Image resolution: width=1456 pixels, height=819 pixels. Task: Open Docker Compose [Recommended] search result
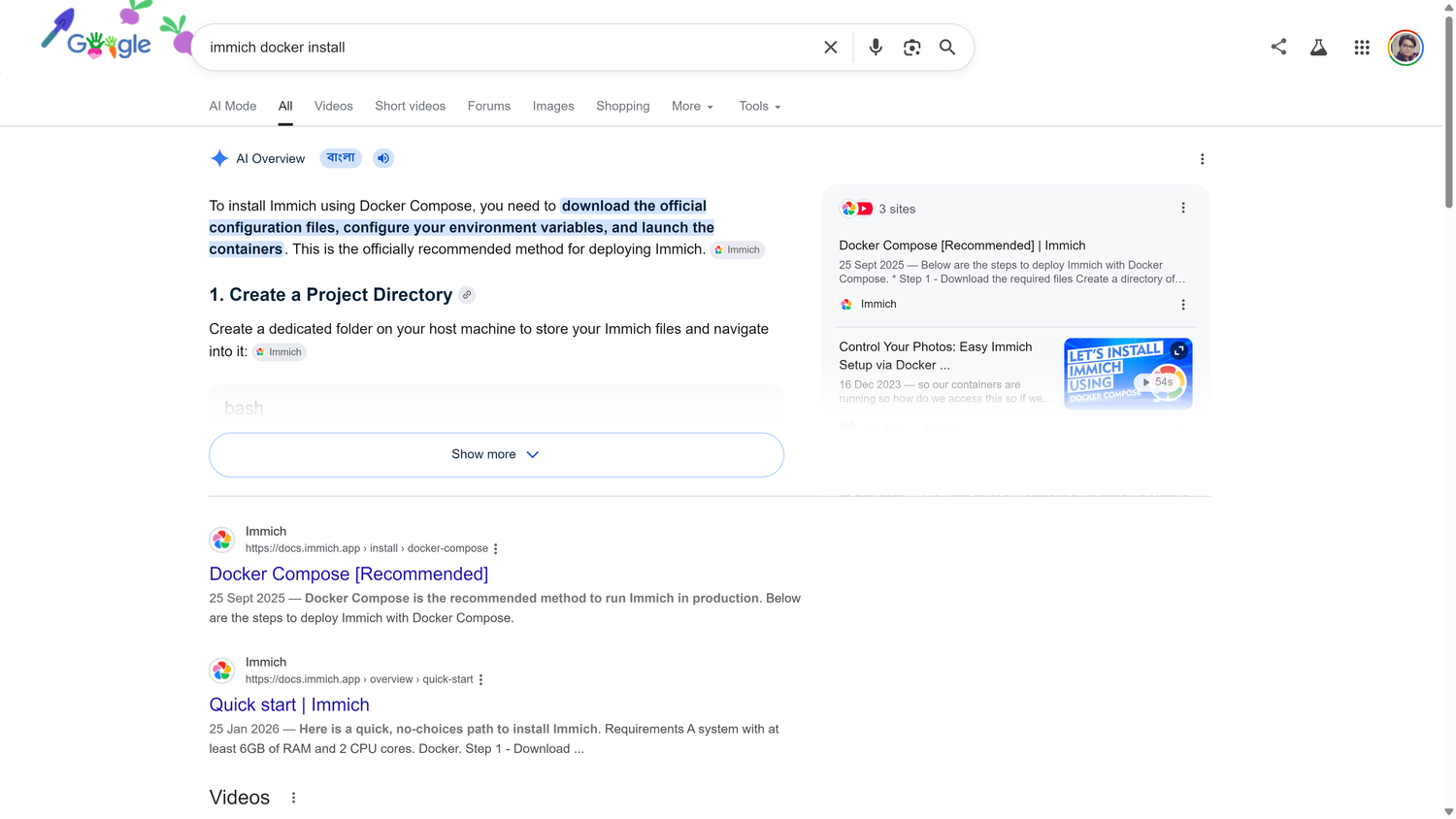(348, 574)
